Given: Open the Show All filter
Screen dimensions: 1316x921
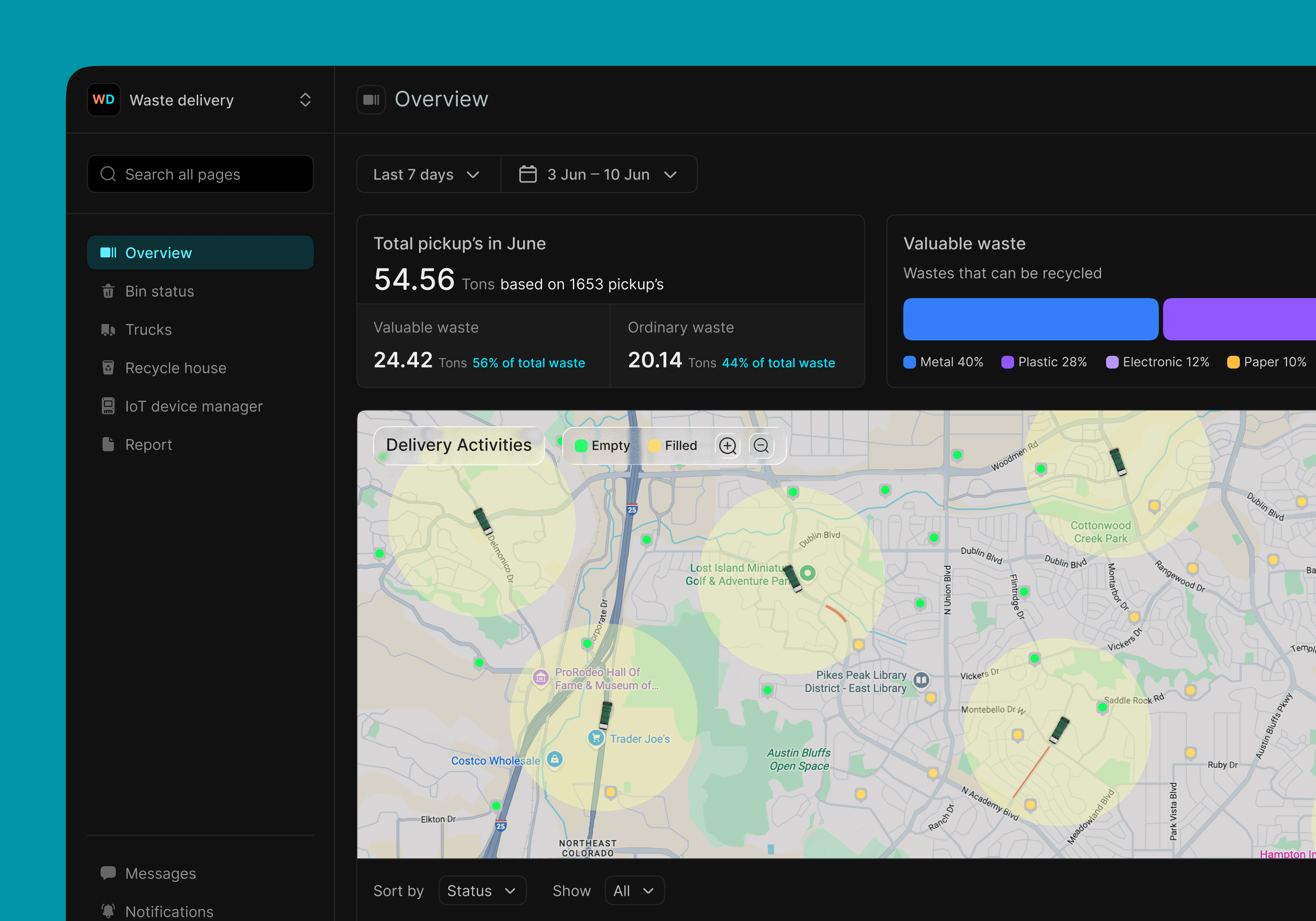Looking at the screenshot, I should [x=634, y=890].
